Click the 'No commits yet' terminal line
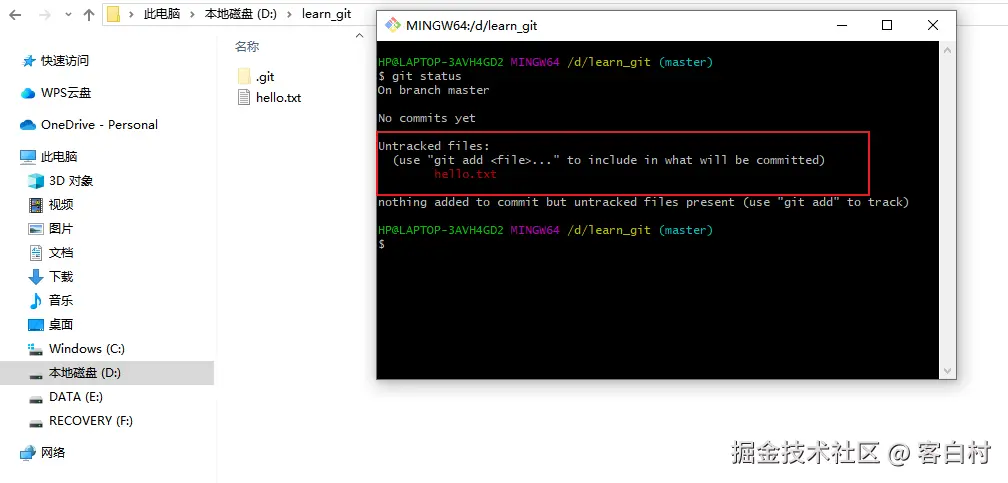The height and width of the screenshot is (483, 1008). pos(426,118)
